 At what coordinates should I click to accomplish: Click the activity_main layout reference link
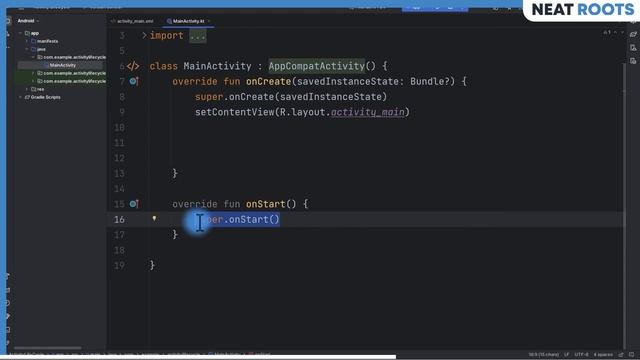pos(368,112)
